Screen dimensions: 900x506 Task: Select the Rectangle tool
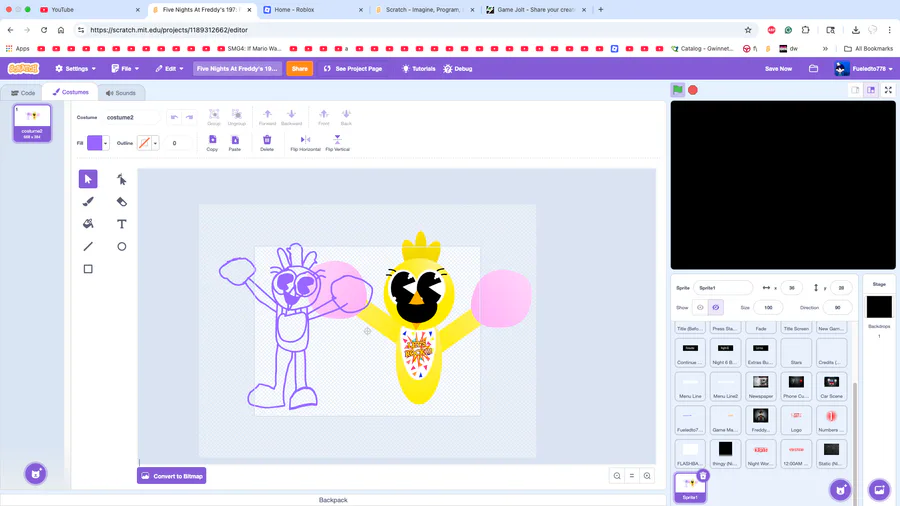88,268
